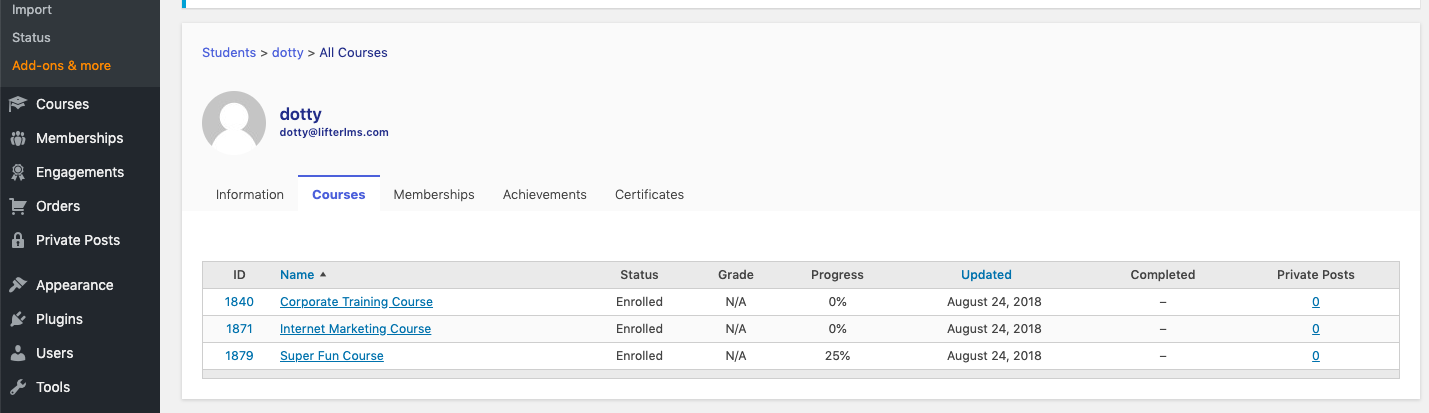Click the Tools wrench icon
Viewport: 1429px width, 413px height.
pyautogui.click(x=17, y=387)
